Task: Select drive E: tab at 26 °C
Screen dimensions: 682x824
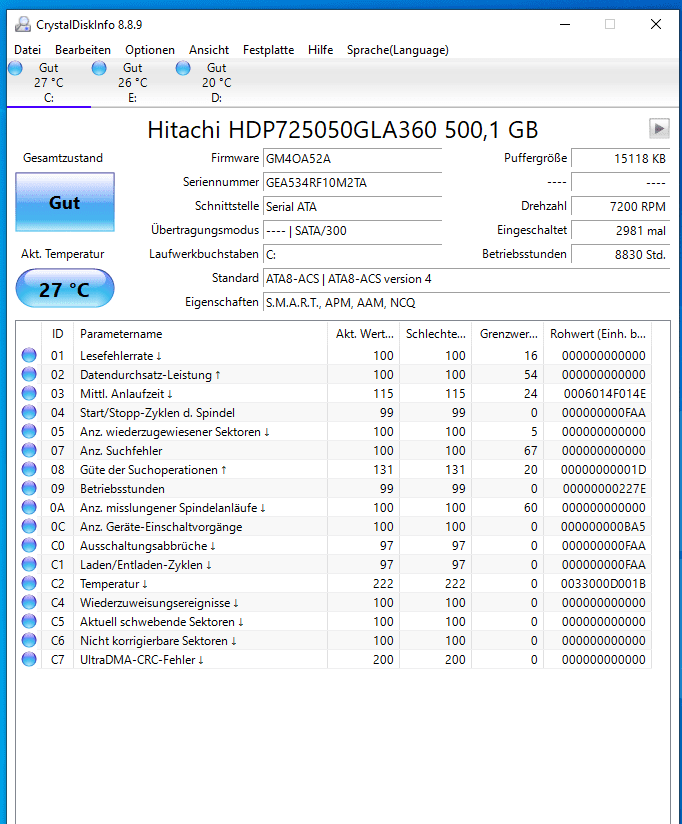Action: click(132, 83)
